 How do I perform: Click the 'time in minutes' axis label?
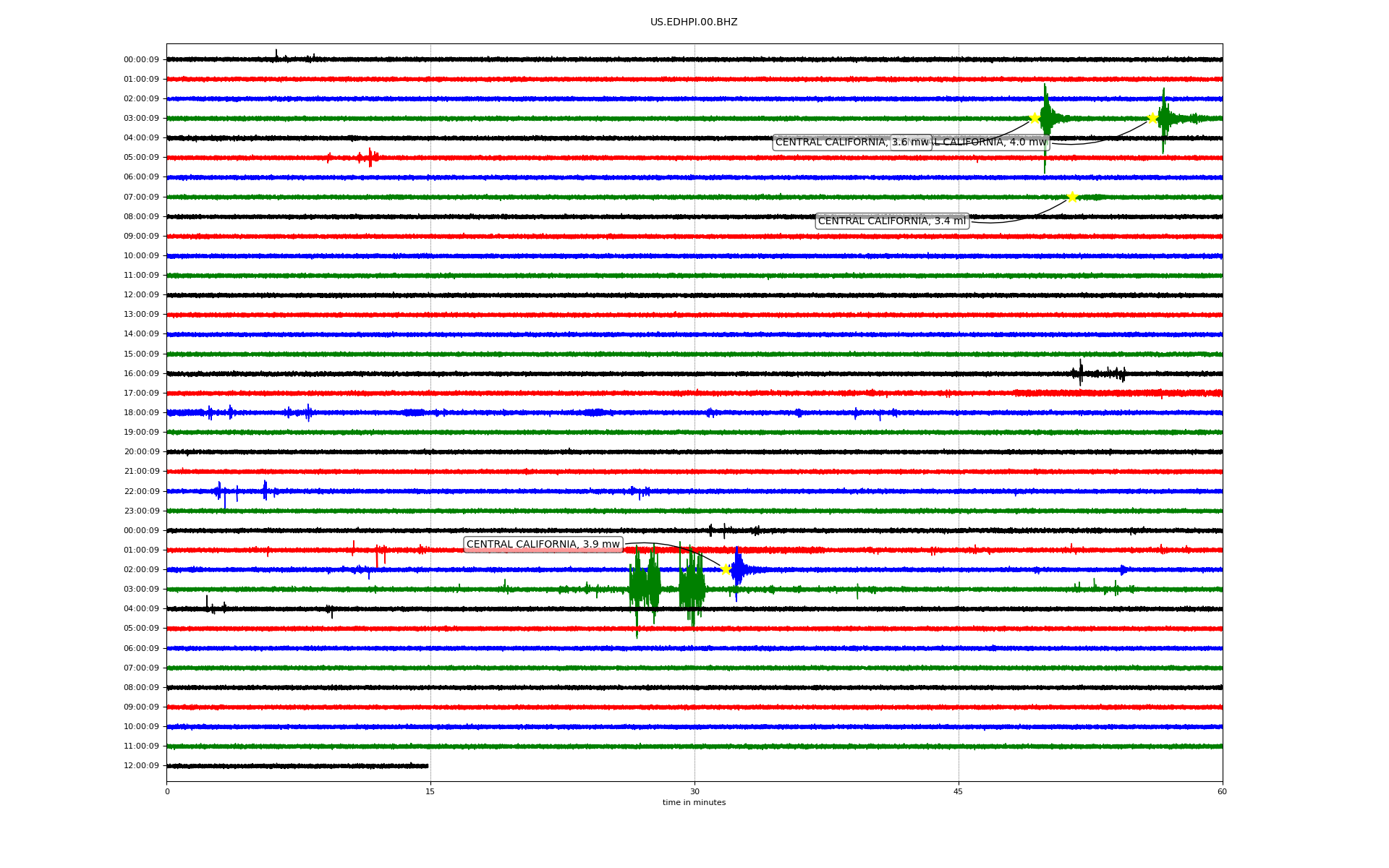(x=694, y=803)
